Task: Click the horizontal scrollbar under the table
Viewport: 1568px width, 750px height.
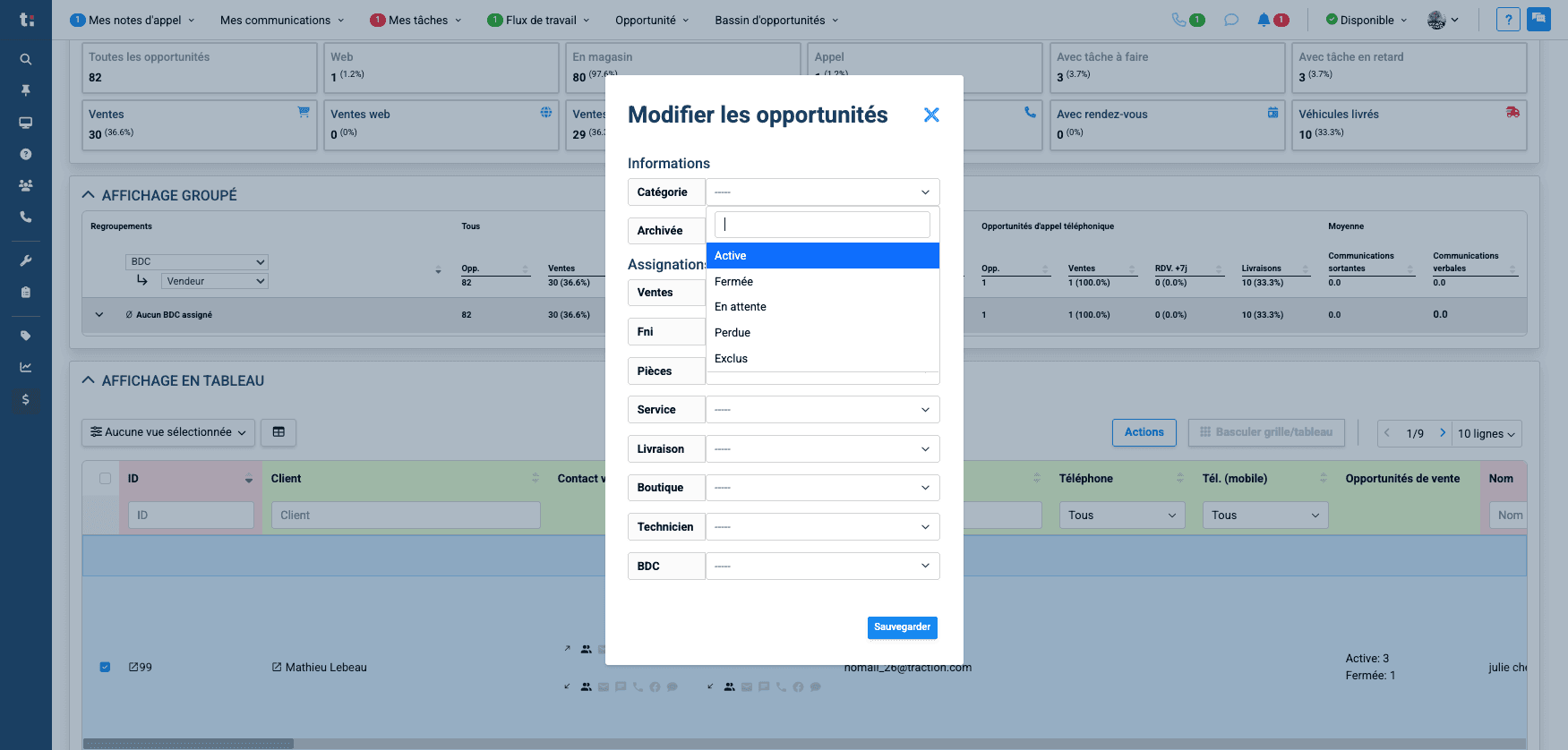Action: click(x=188, y=744)
